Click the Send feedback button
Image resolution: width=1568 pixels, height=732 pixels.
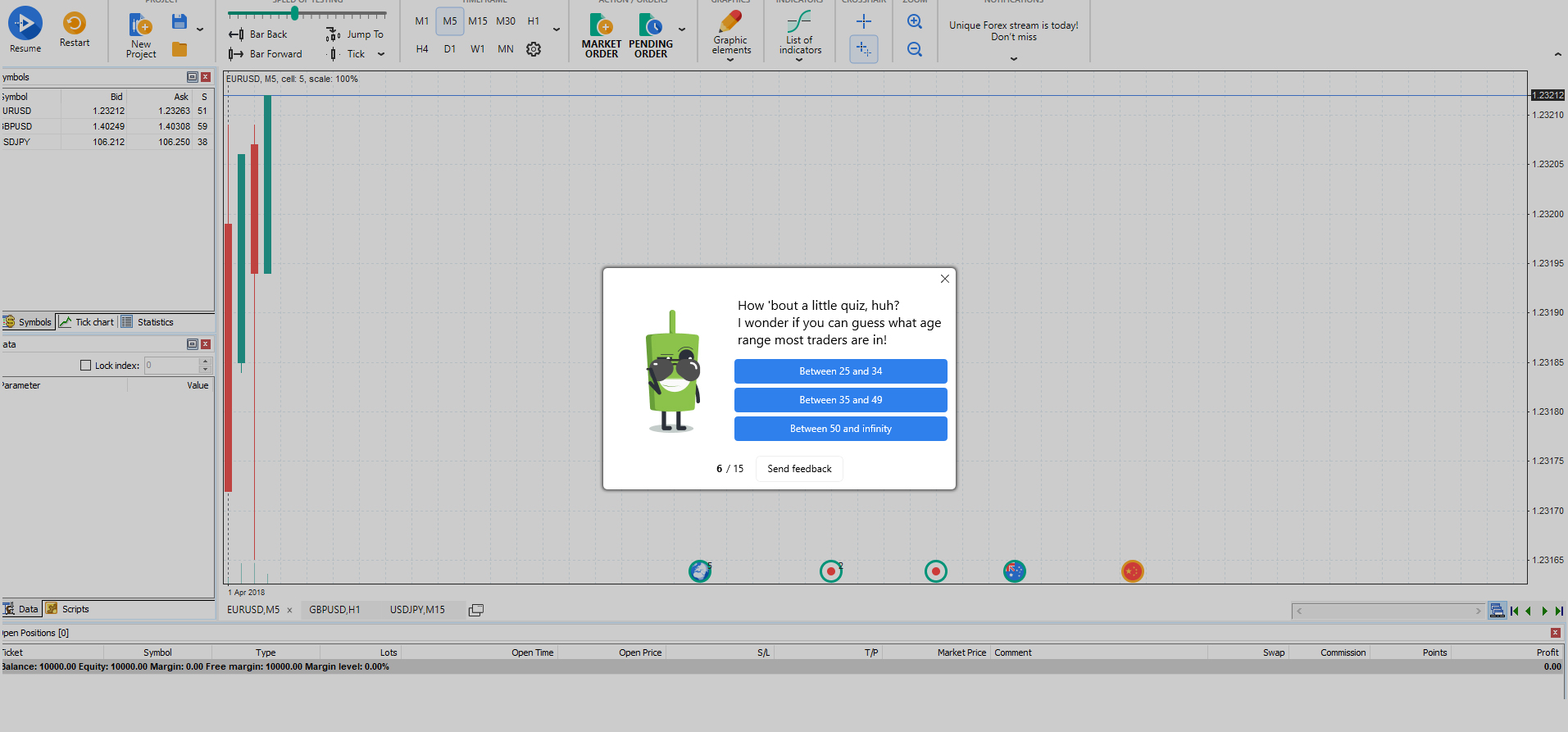799,469
